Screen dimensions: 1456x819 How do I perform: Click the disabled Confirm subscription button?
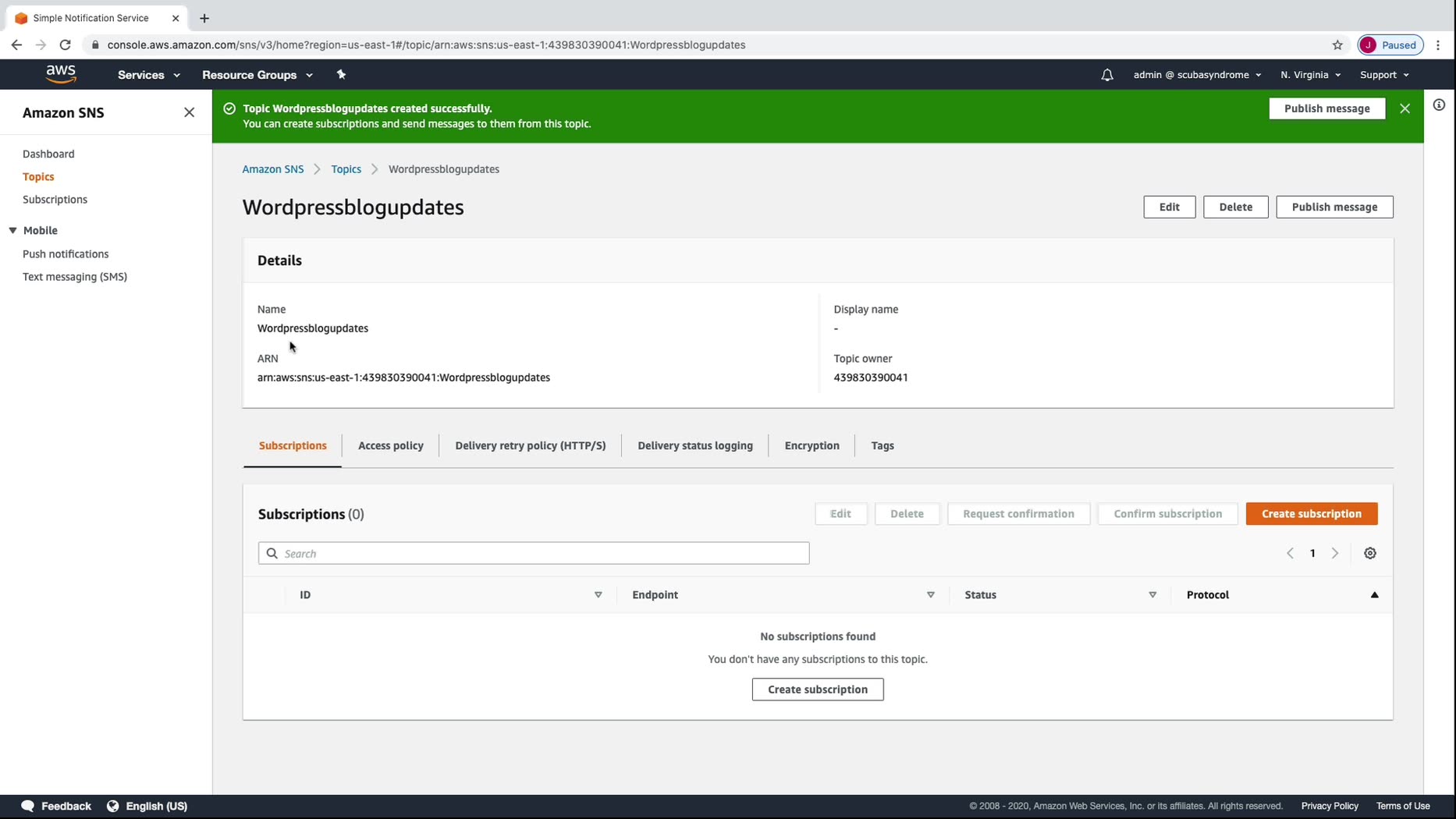pos(1167,514)
